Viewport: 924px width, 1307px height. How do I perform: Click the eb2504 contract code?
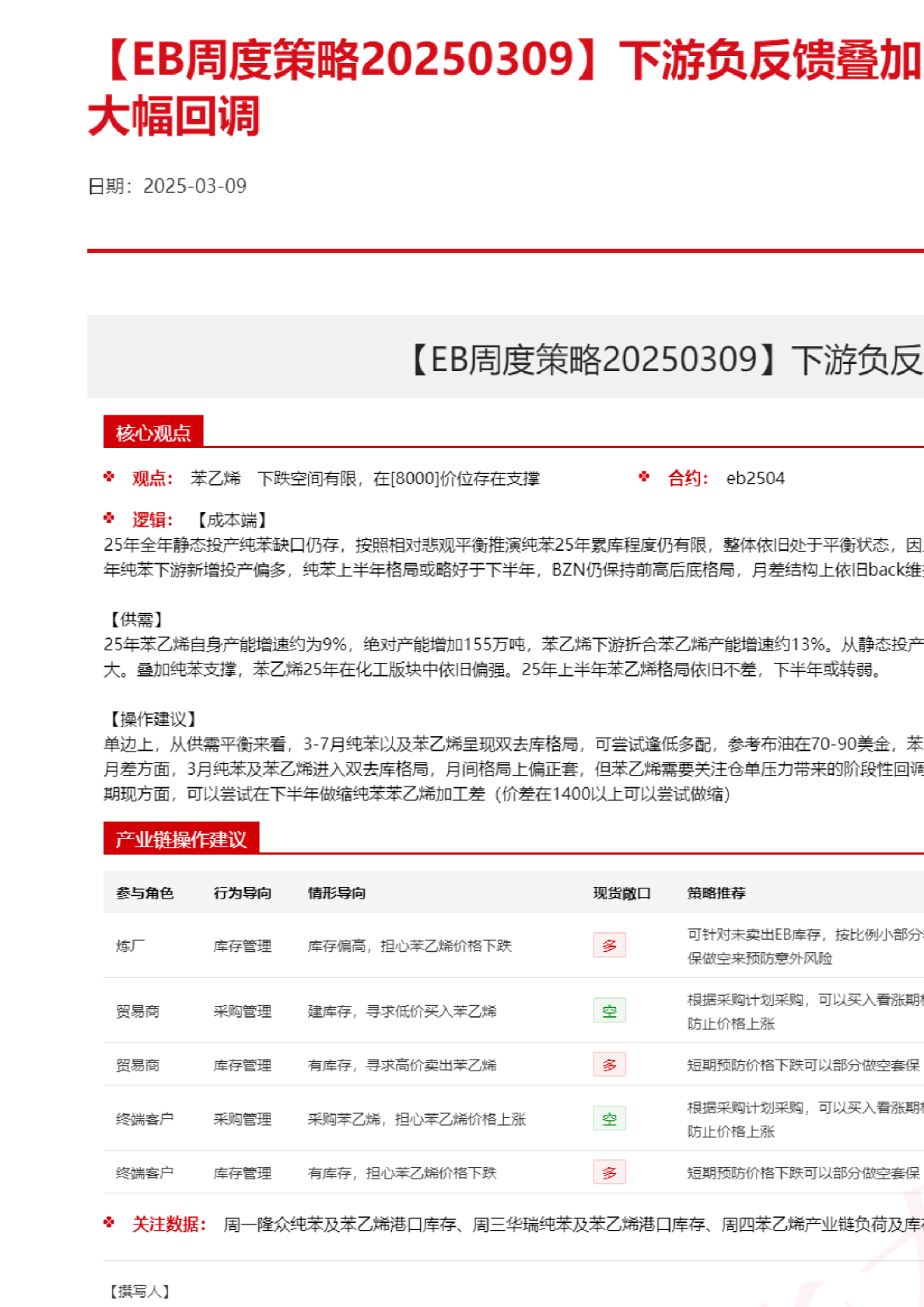click(x=755, y=478)
